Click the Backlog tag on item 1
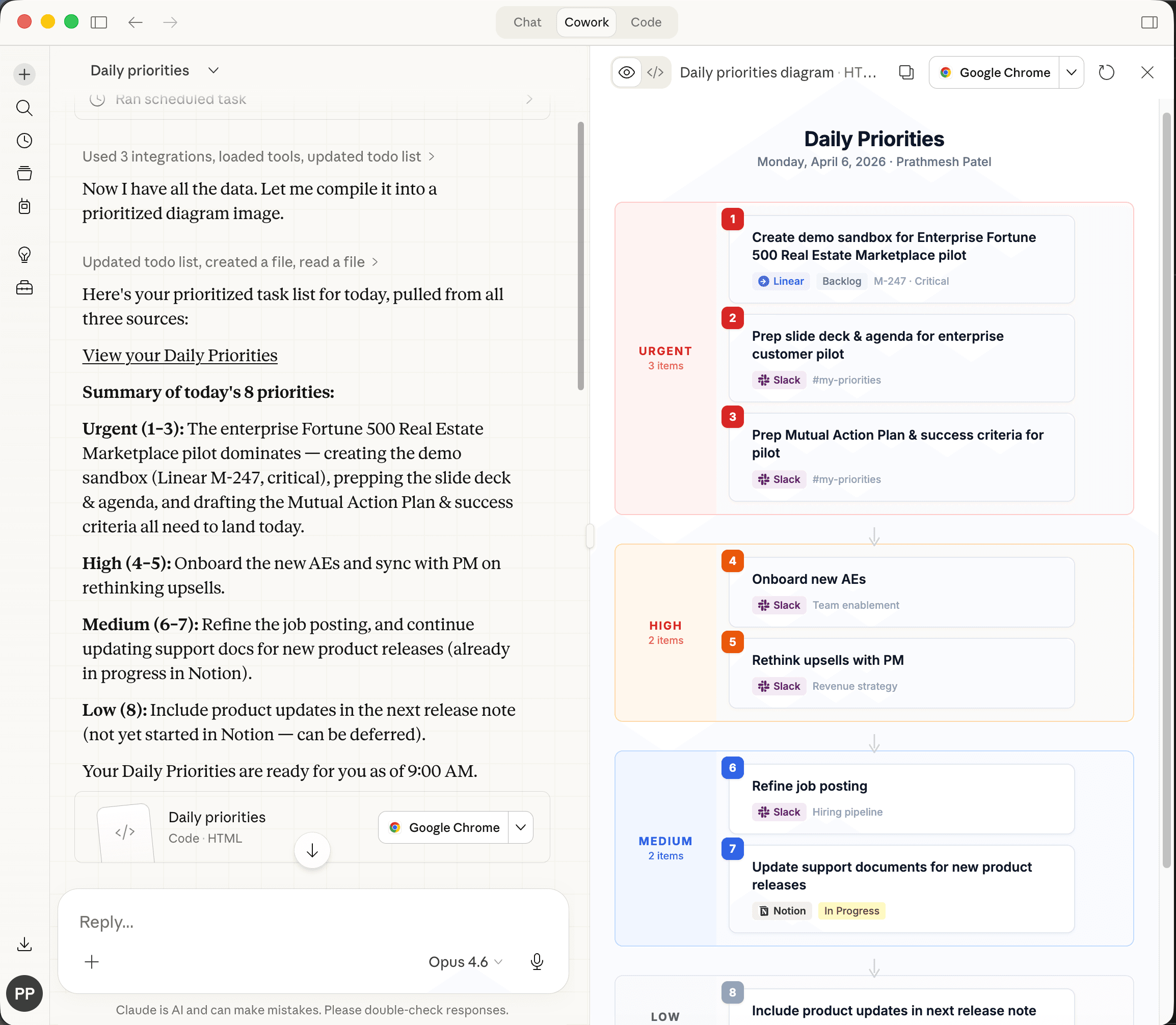This screenshot has height=1025, width=1176. 841,281
